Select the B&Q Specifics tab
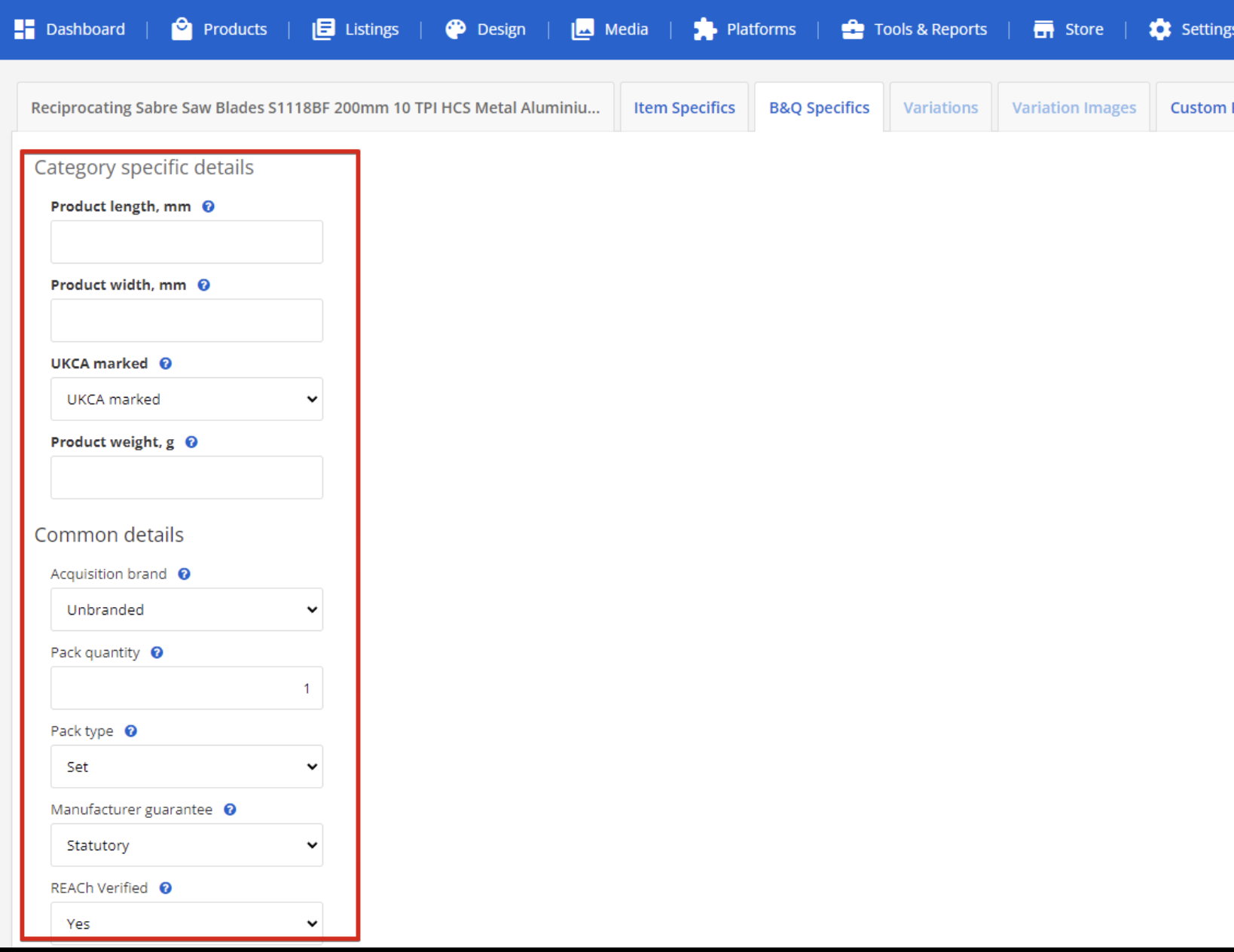1234x952 pixels. tap(819, 108)
